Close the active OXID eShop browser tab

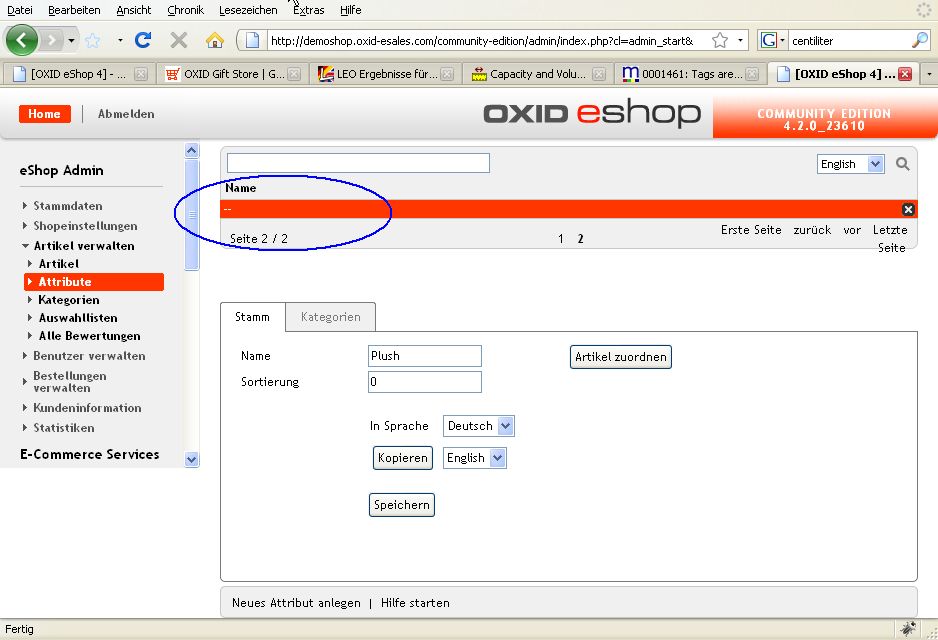[905, 74]
